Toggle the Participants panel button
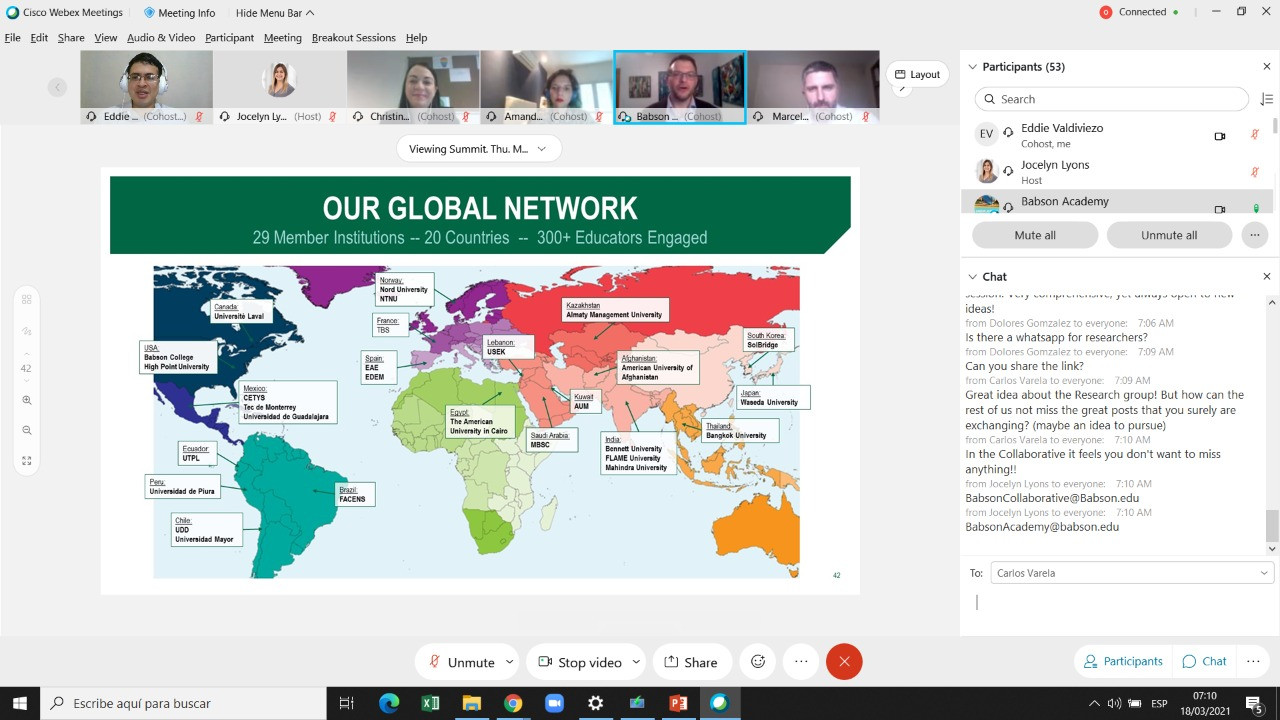The height and width of the screenshot is (720, 1280). tap(1123, 661)
